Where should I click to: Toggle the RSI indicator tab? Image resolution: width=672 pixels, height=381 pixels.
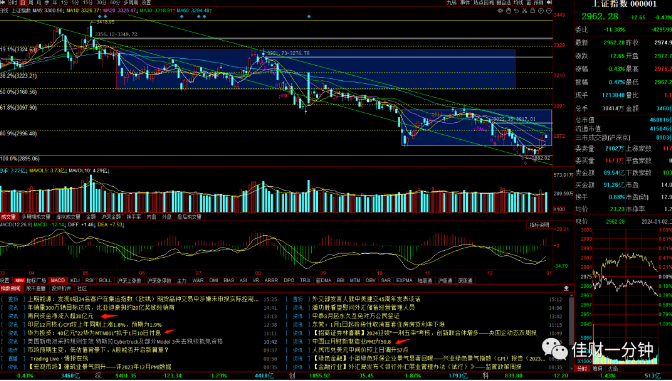[x=90, y=280]
